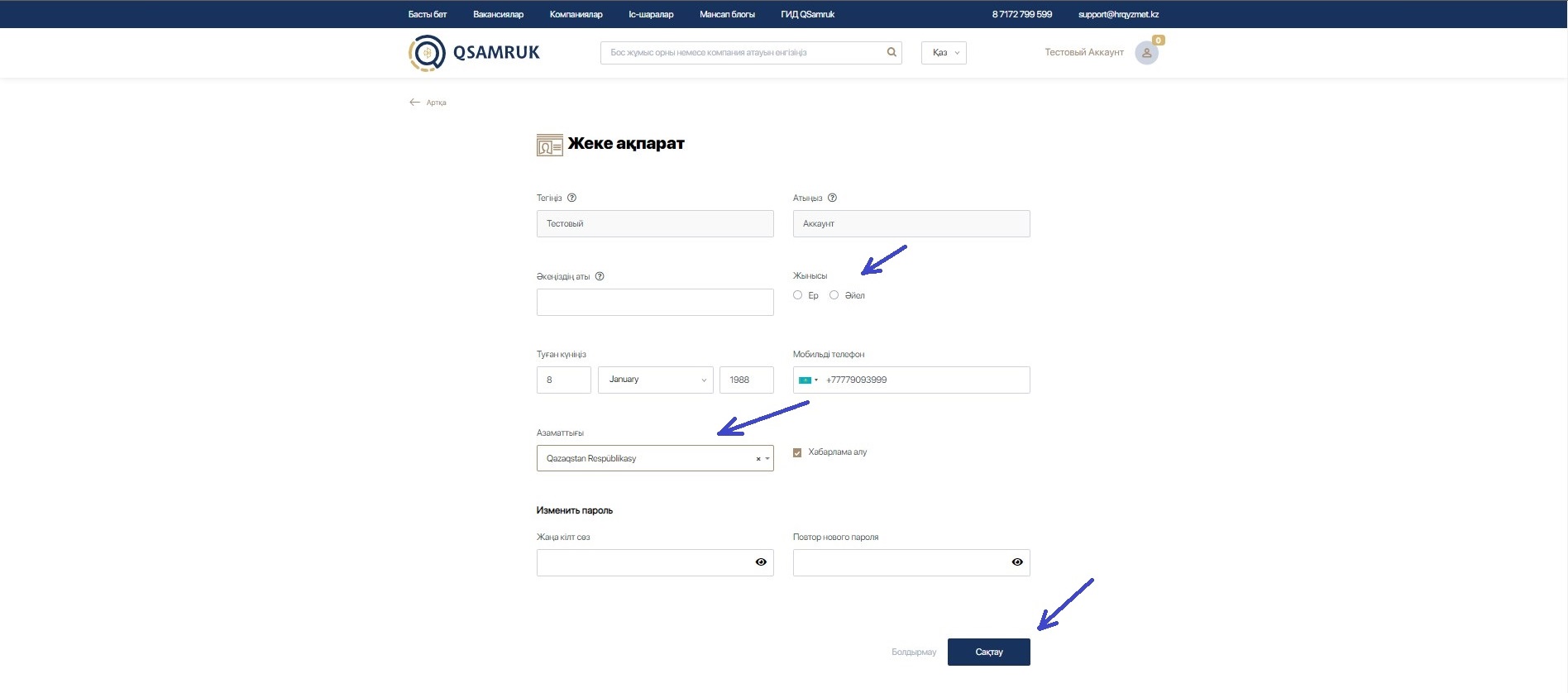The width and height of the screenshot is (1568, 693).
Task: Toggle the Хабарлама алу checkbox
Action: [797, 452]
